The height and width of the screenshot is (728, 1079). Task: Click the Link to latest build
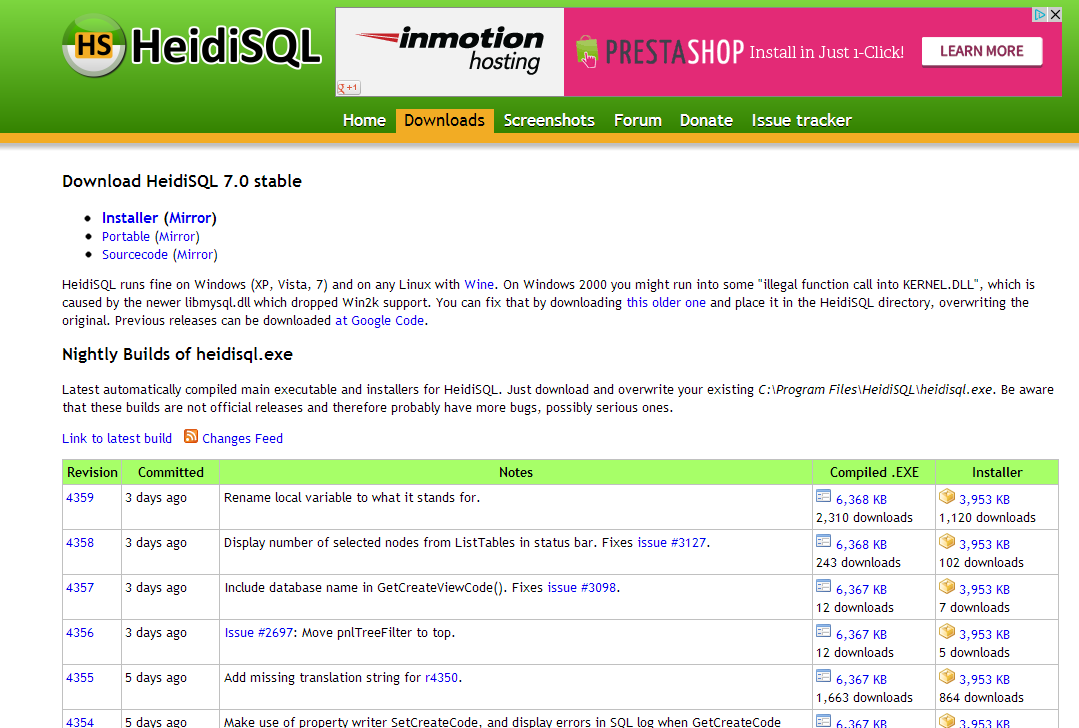117,438
